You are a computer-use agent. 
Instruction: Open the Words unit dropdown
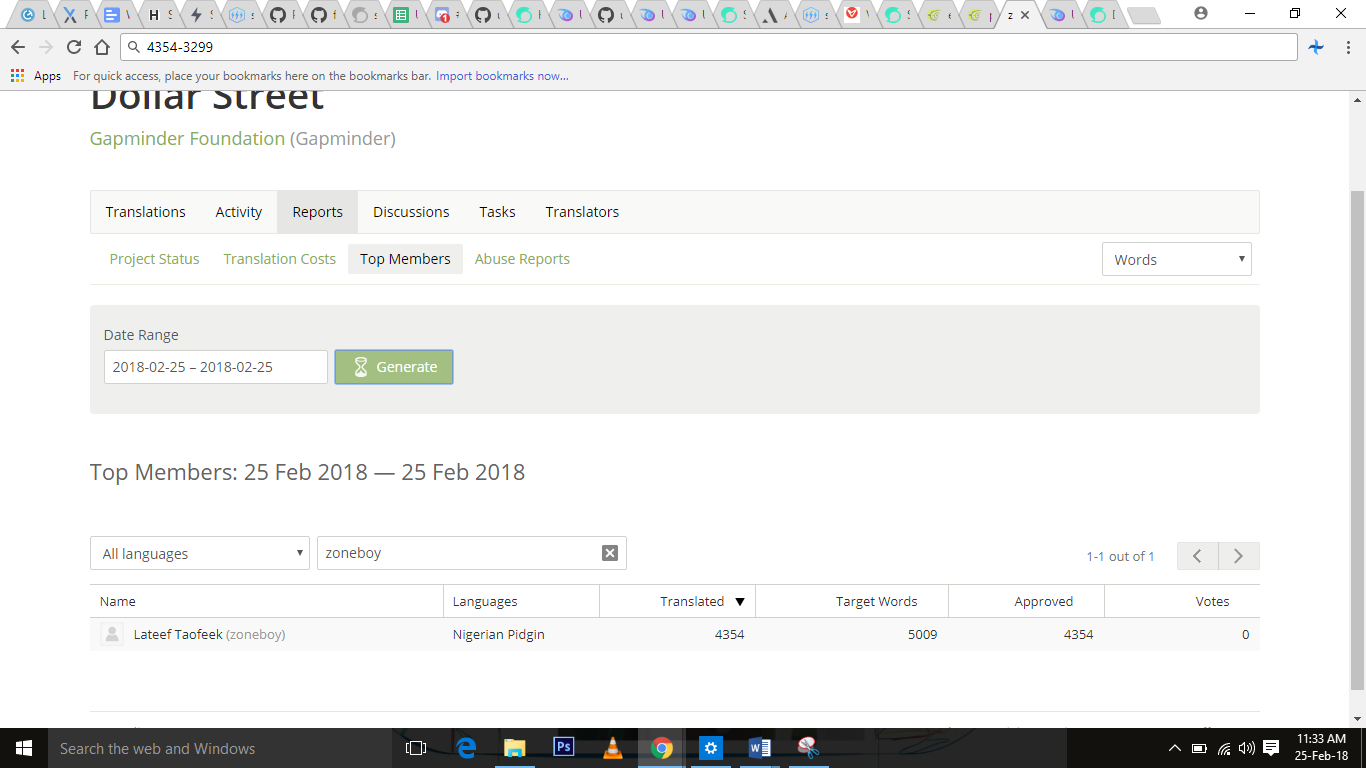pos(1177,259)
